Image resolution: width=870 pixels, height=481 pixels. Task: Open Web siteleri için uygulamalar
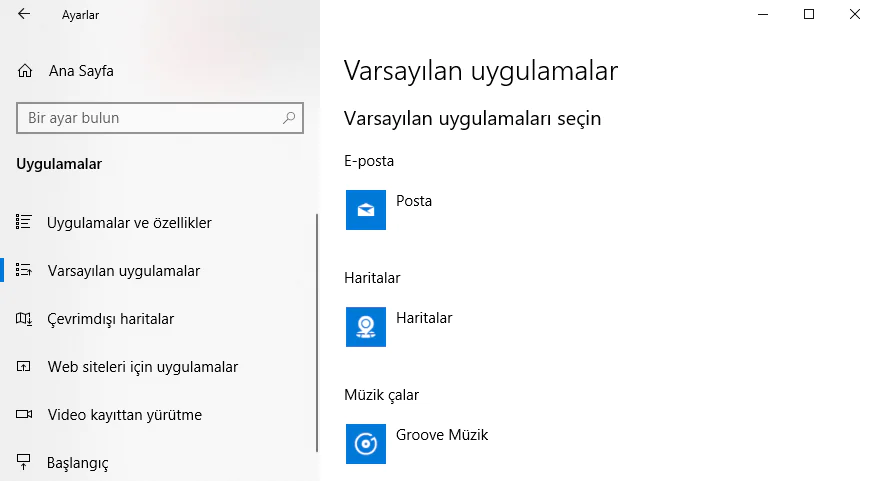click(142, 367)
